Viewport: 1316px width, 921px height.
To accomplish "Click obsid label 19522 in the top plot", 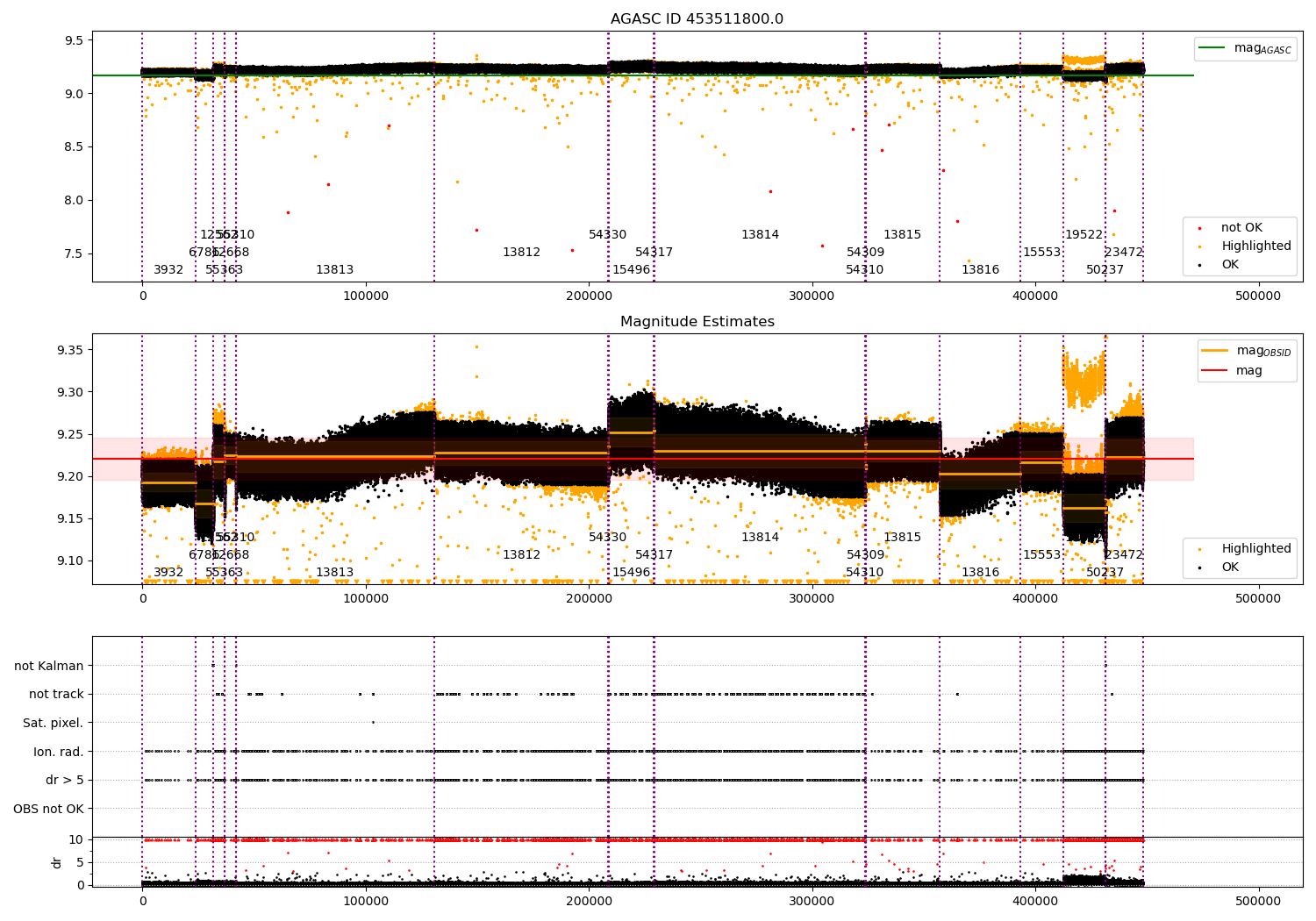I will (x=1084, y=235).
